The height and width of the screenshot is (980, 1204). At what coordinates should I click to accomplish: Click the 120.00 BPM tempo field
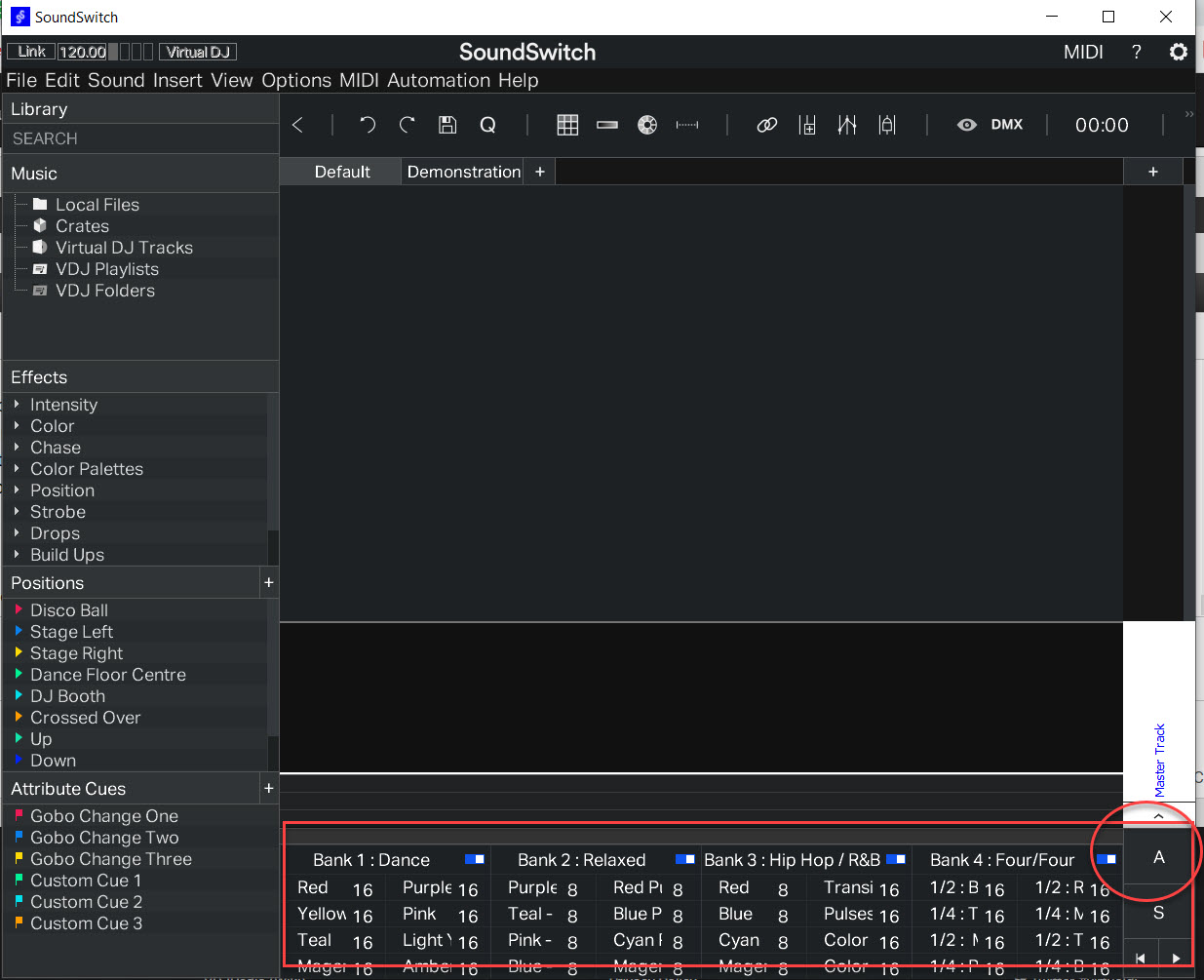(83, 52)
